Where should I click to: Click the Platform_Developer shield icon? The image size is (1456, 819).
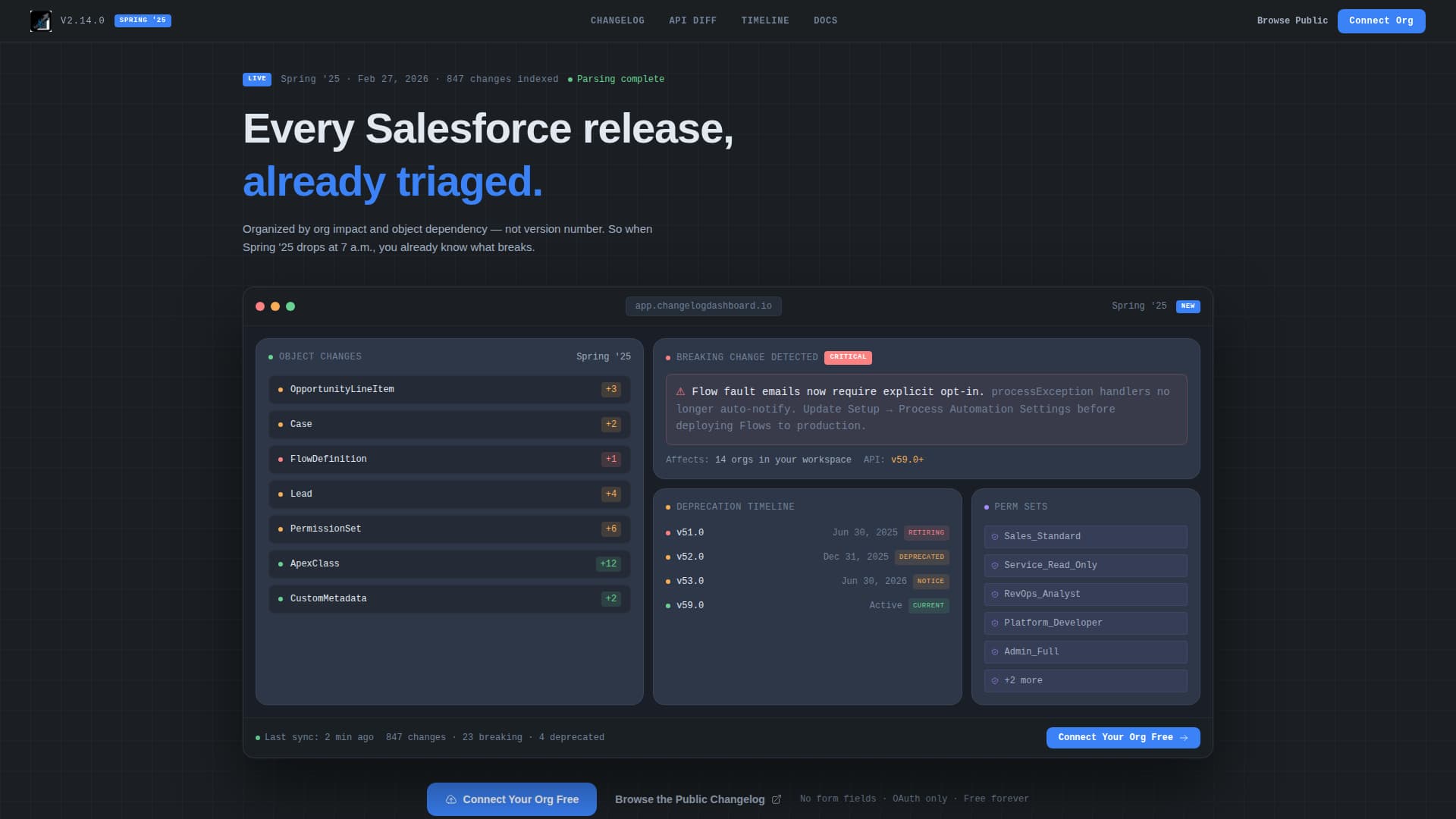(x=995, y=623)
